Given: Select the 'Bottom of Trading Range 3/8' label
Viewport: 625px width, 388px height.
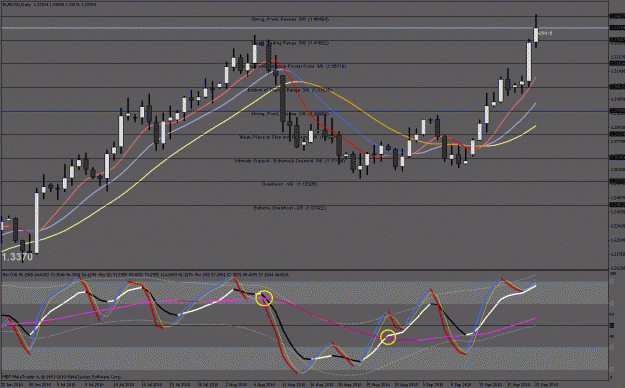Looking at the screenshot, I should 290,91.
